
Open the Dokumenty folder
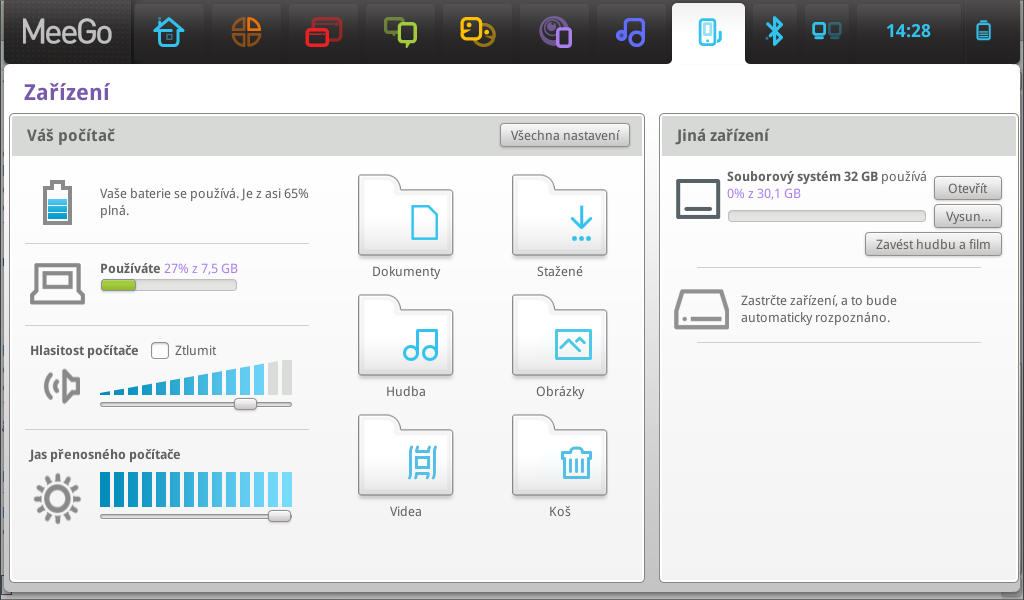[405, 217]
